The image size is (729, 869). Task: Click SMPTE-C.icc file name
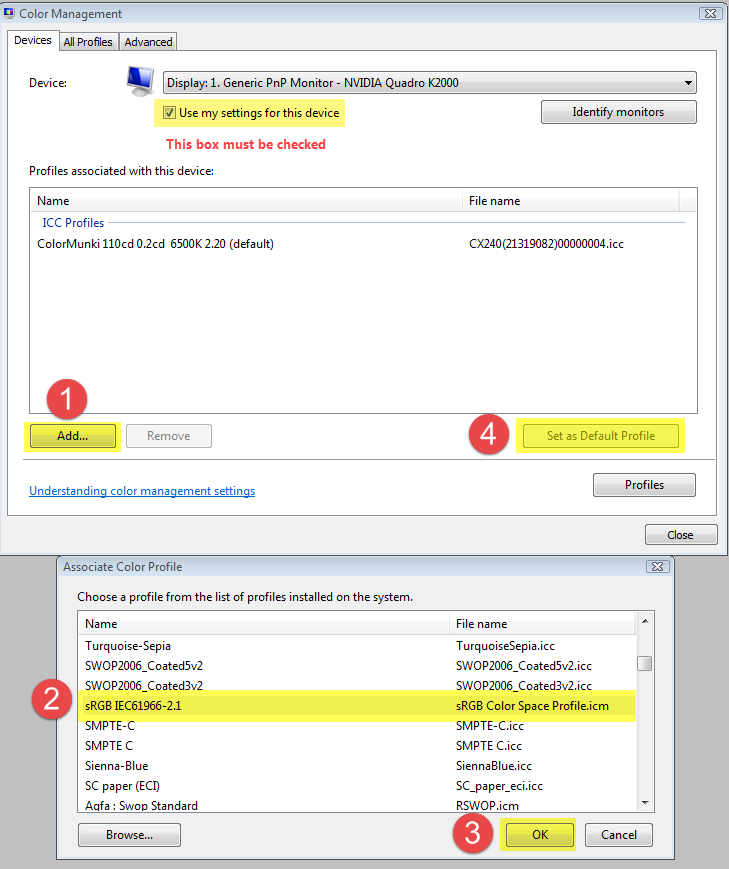click(490, 726)
